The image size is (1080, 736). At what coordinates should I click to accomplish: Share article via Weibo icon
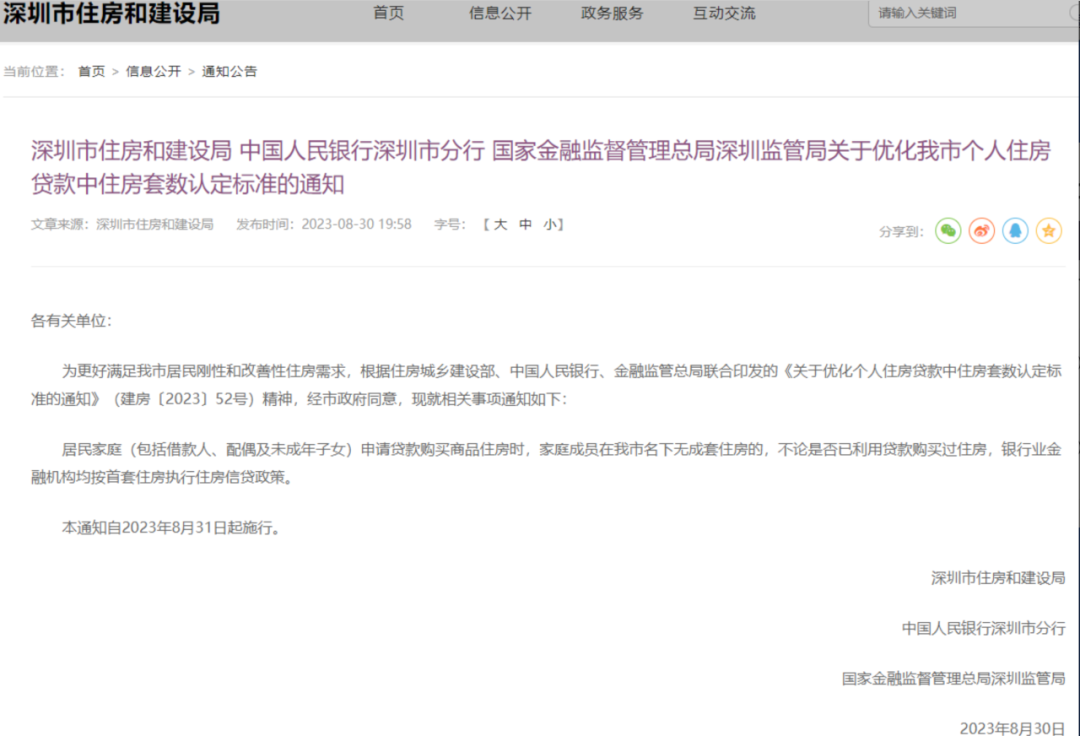tap(982, 231)
